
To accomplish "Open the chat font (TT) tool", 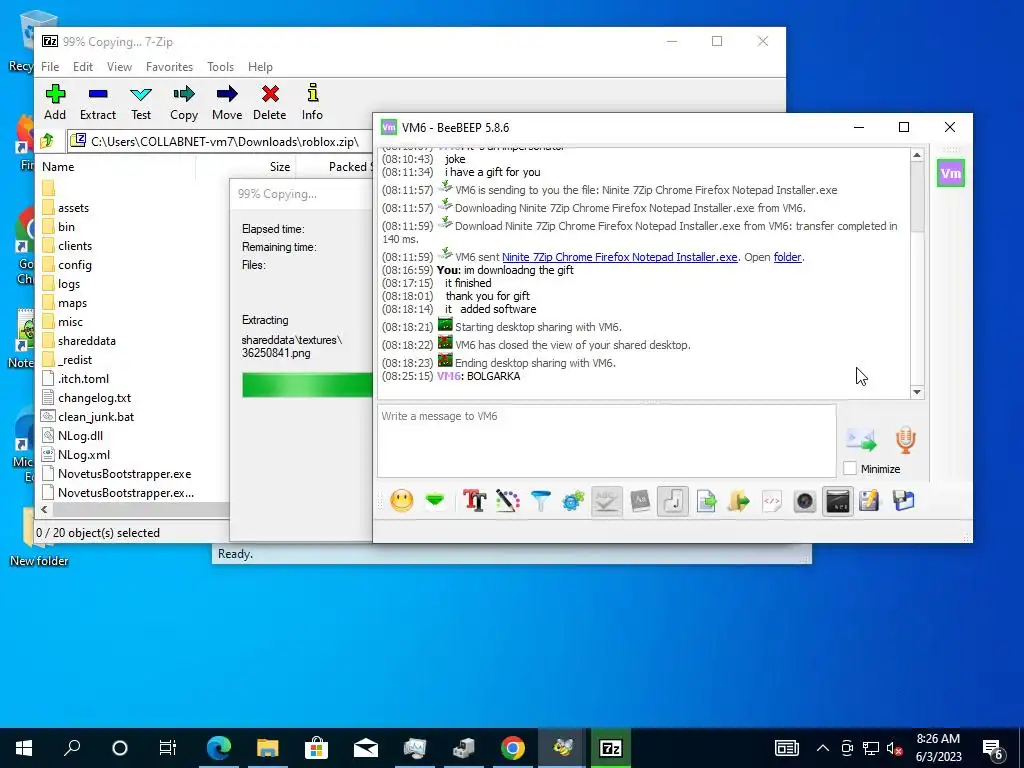I will [475, 501].
